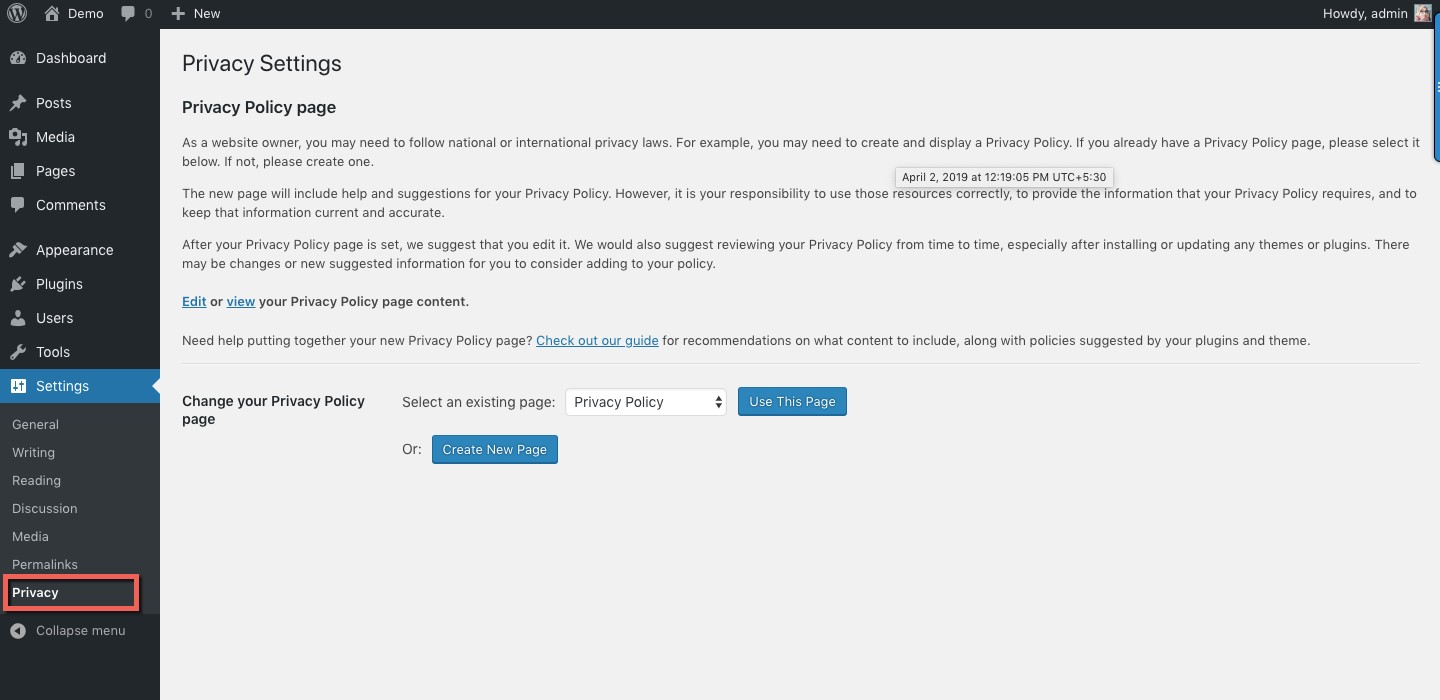Click the plus New content icon

click(178, 14)
